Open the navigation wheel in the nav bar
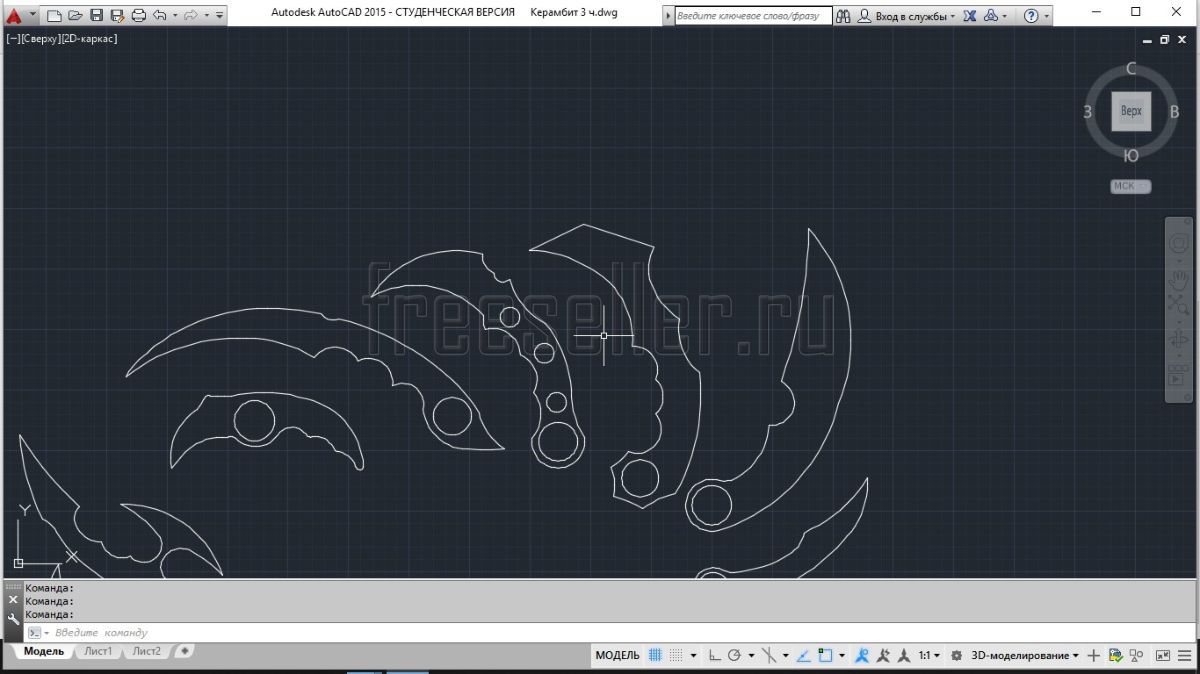The image size is (1200, 674). pyautogui.click(x=1178, y=244)
